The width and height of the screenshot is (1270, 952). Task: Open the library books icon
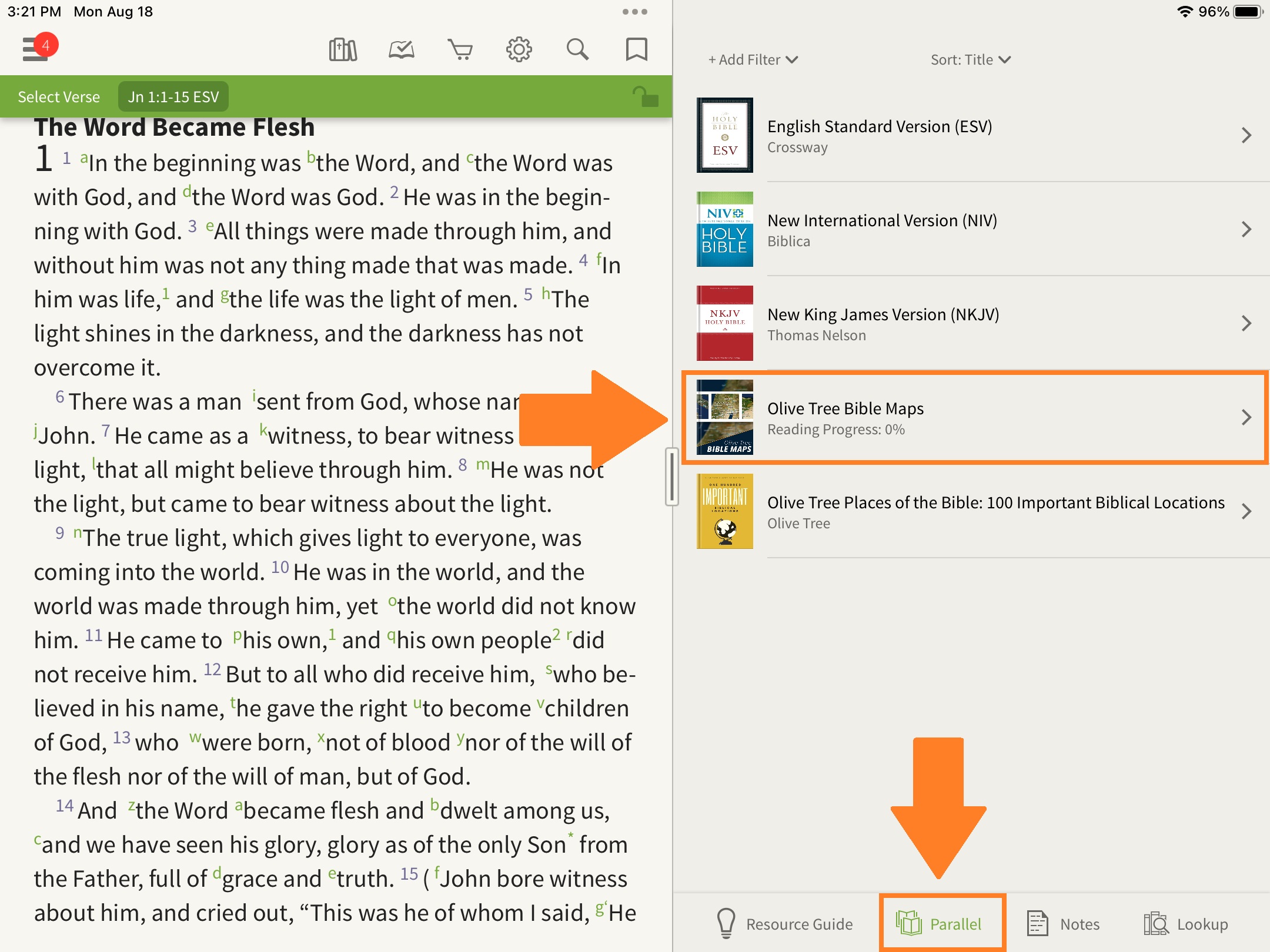point(343,49)
